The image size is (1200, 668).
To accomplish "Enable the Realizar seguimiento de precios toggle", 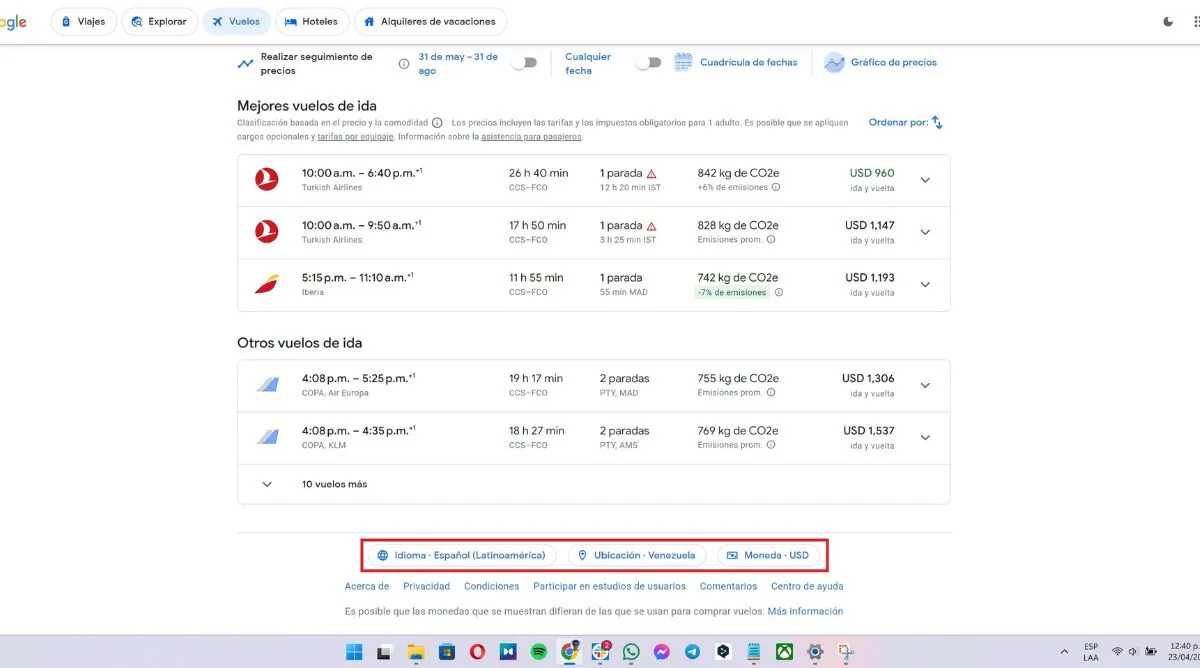I will (x=524, y=62).
